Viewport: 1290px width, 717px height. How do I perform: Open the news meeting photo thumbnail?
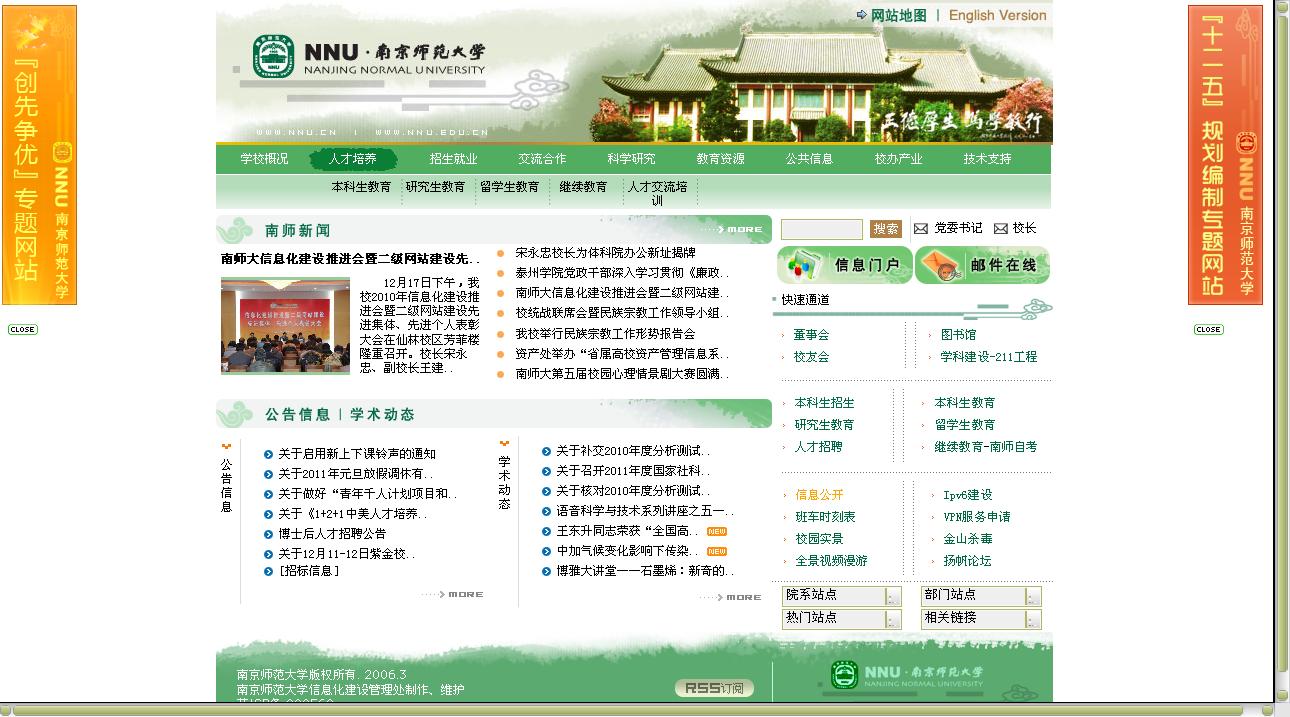285,326
